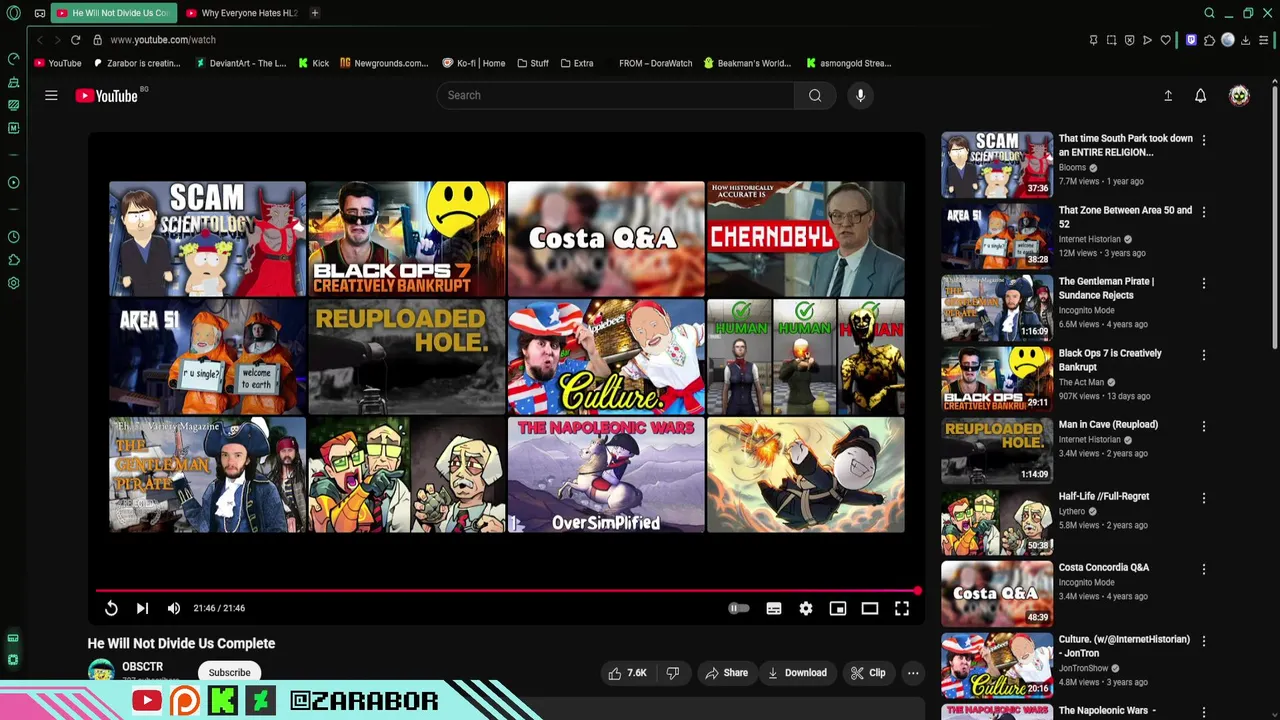
Task: Open Internet Historian channel under Area 50 video
Action: click(x=1090, y=239)
